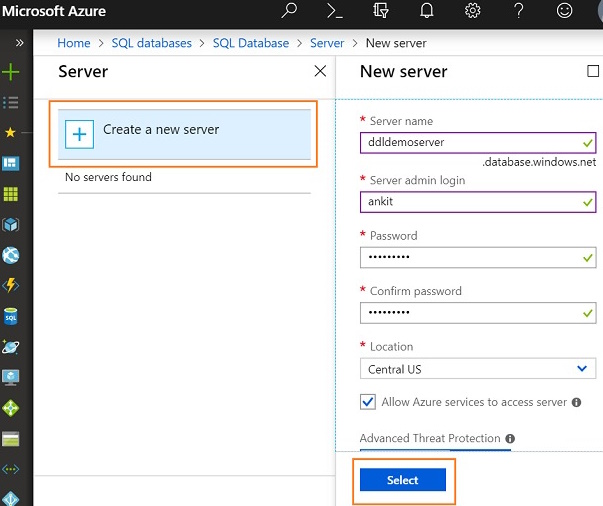The image size is (603, 506).
Task: Close the Server blade
Action: pyautogui.click(x=320, y=71)
